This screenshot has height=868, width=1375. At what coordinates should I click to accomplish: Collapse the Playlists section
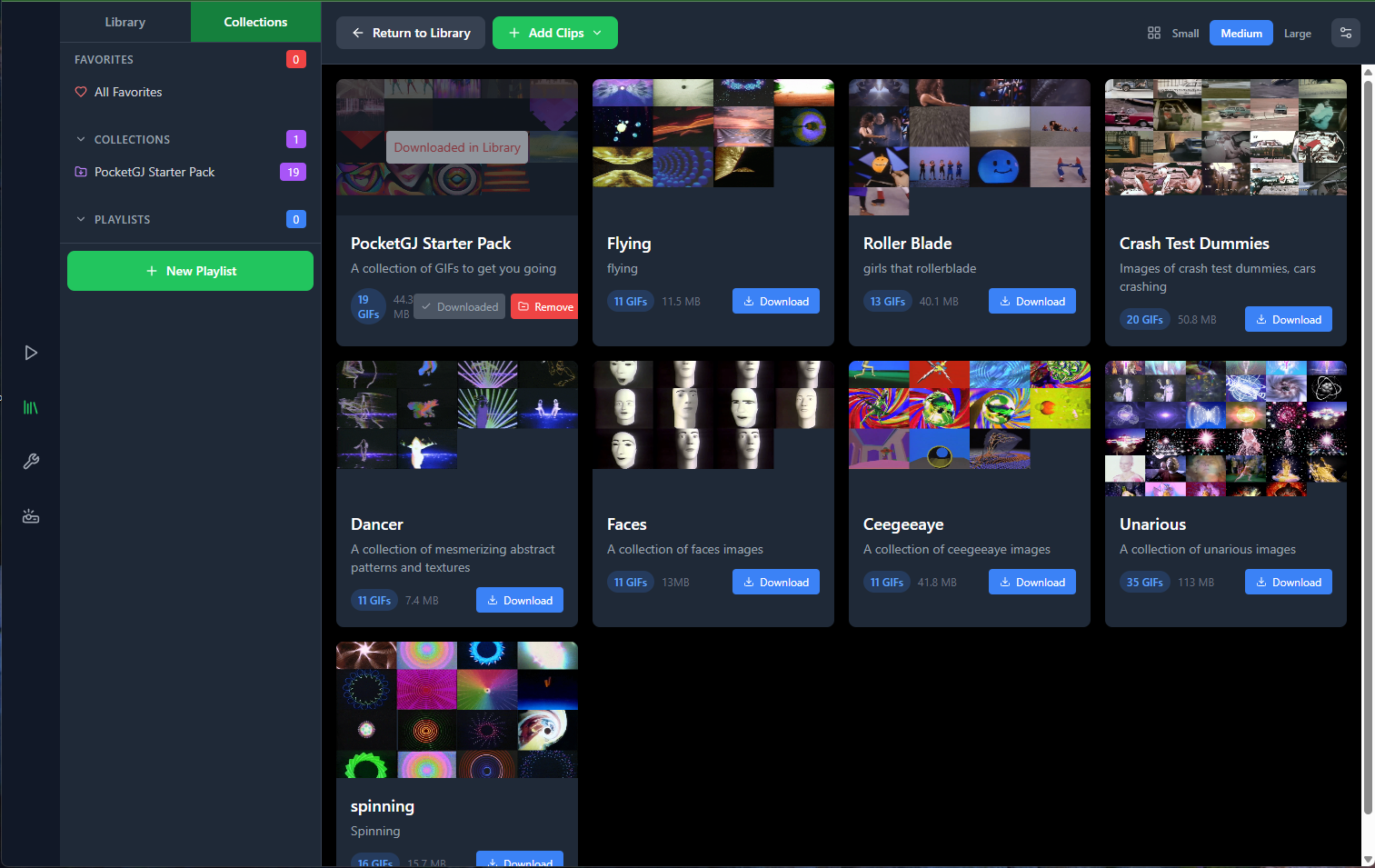pos(81,219)
